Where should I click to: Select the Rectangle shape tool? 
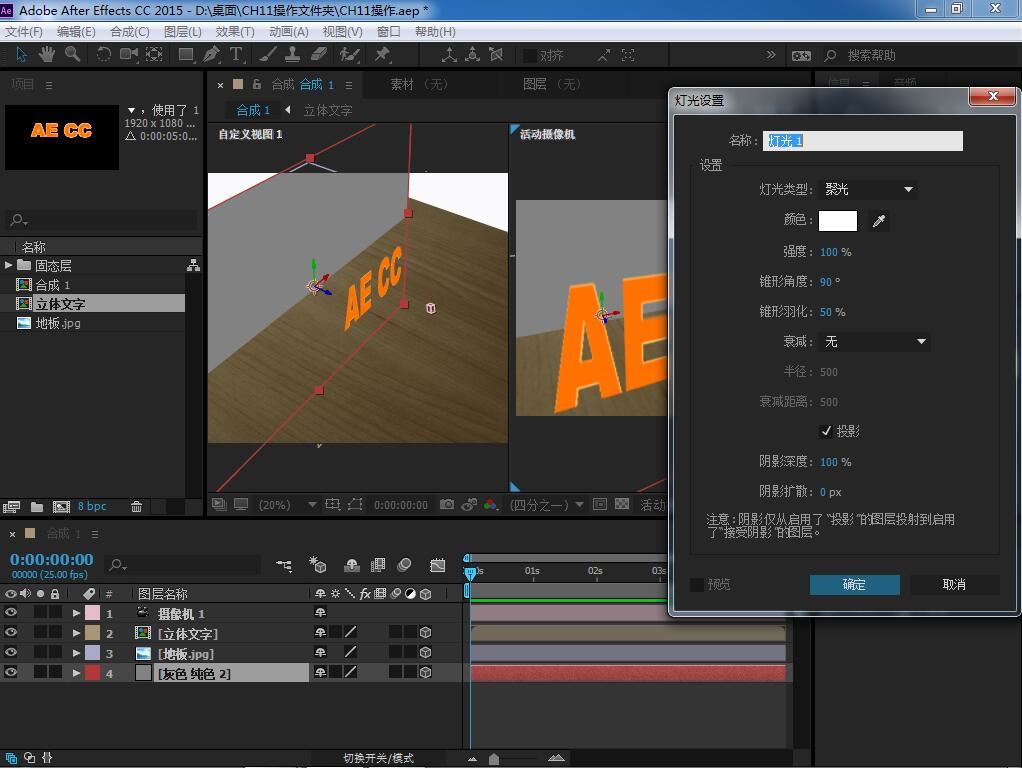click(186, 55)
